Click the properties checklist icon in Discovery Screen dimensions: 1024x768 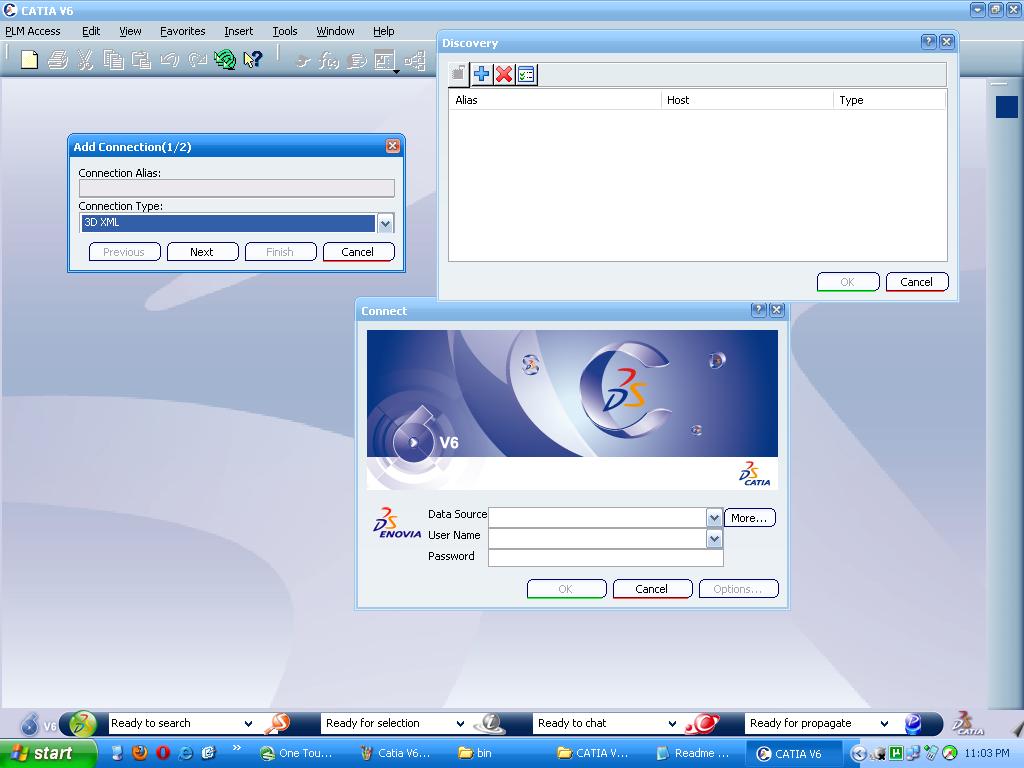point(526,74)
